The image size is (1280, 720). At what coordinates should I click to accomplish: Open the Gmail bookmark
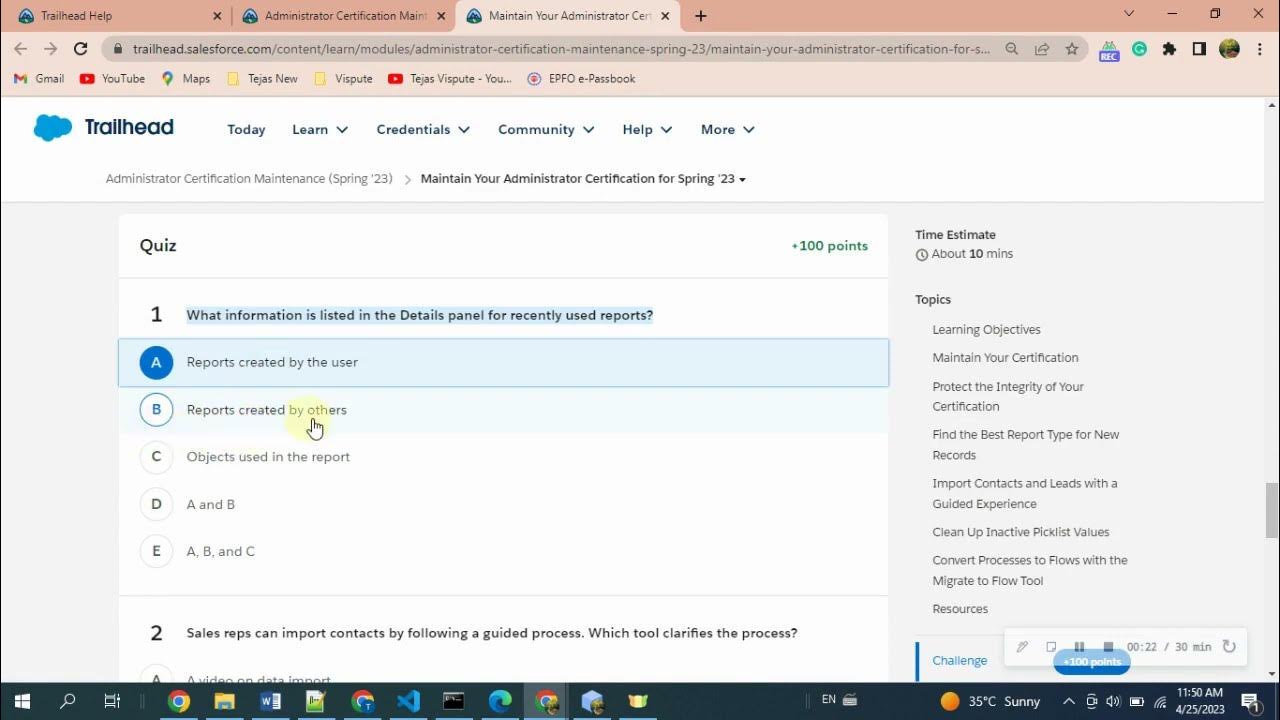tap(39, 78)
